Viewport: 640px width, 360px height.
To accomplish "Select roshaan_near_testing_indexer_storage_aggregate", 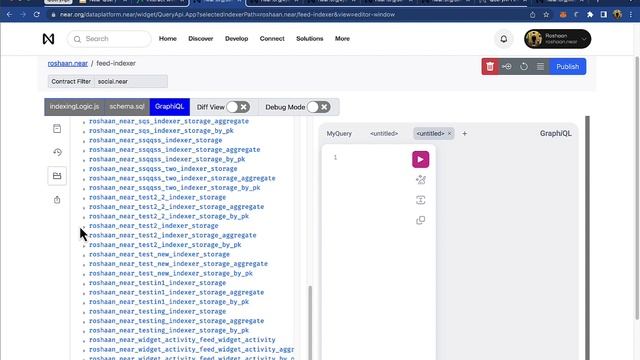I will [176, 321].
